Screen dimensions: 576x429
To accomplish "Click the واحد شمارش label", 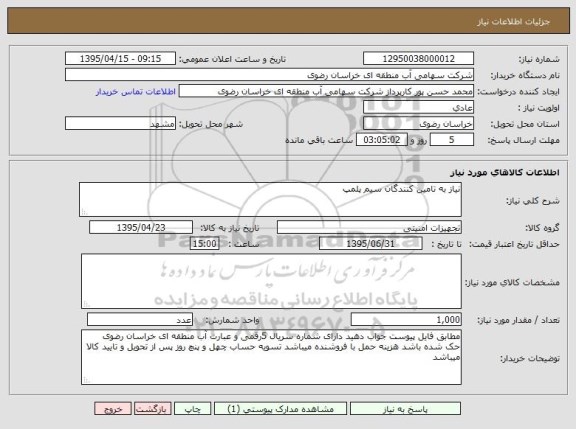I will pyautogui.click(x=232, y=321).
